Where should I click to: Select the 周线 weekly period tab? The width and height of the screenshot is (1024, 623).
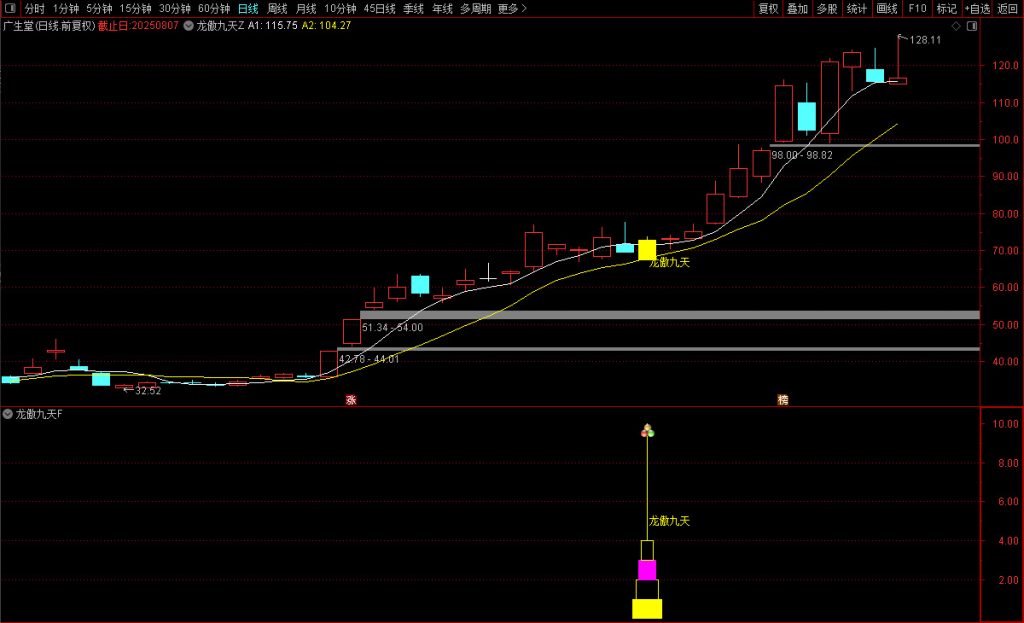pyautogui.click(x=277, y=9)
